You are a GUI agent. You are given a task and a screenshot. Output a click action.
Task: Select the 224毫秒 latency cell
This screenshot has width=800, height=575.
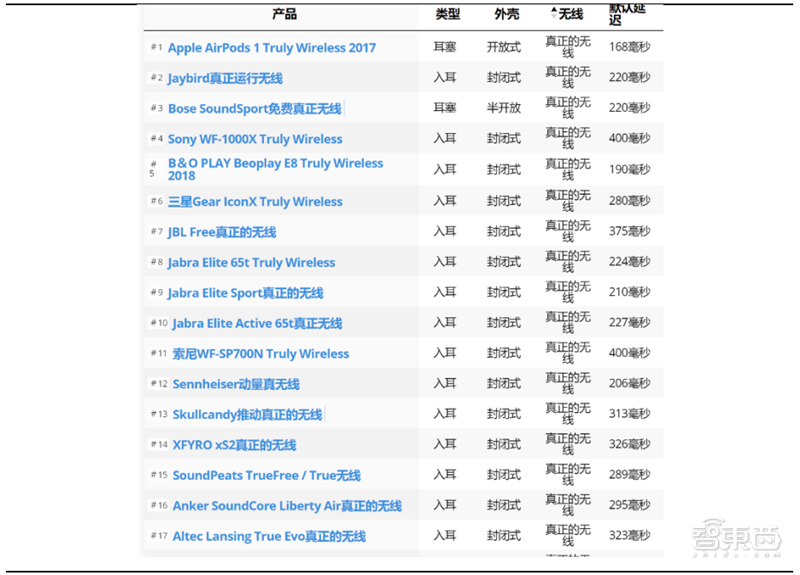point(630,261)
